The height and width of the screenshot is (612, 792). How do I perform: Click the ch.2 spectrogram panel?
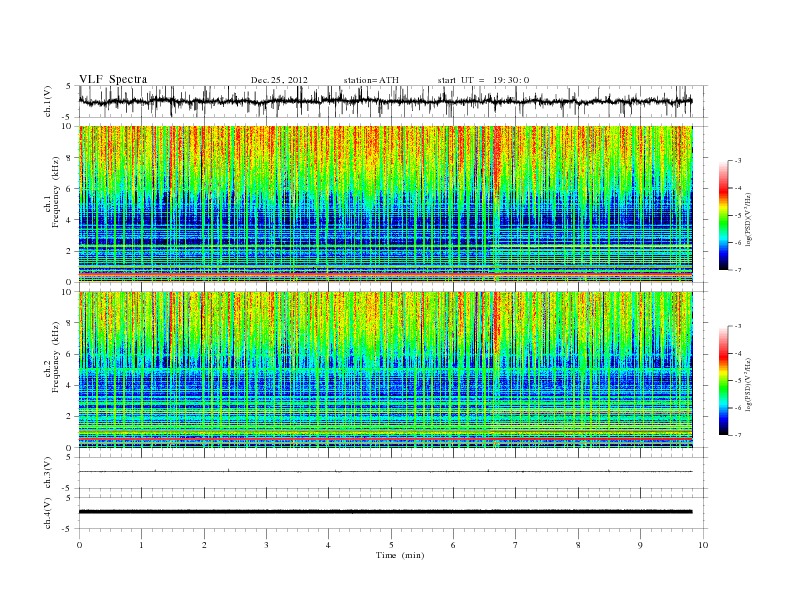coord(386,370)
